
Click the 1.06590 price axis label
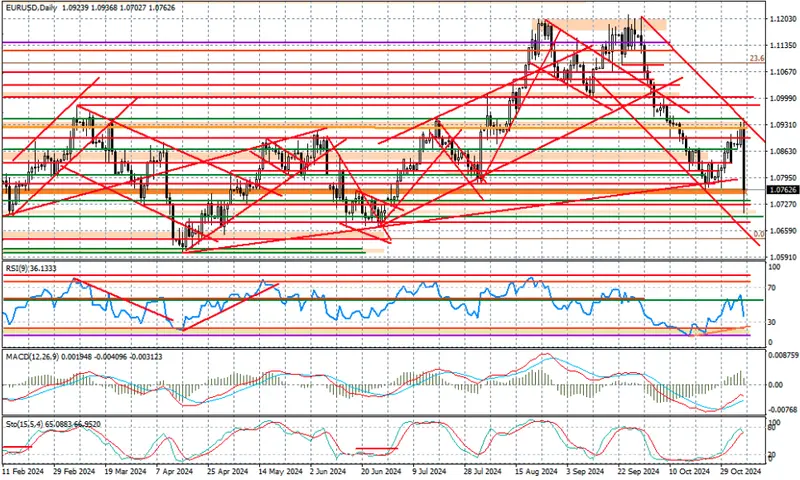pyautogui.click(x=782, y=231)
